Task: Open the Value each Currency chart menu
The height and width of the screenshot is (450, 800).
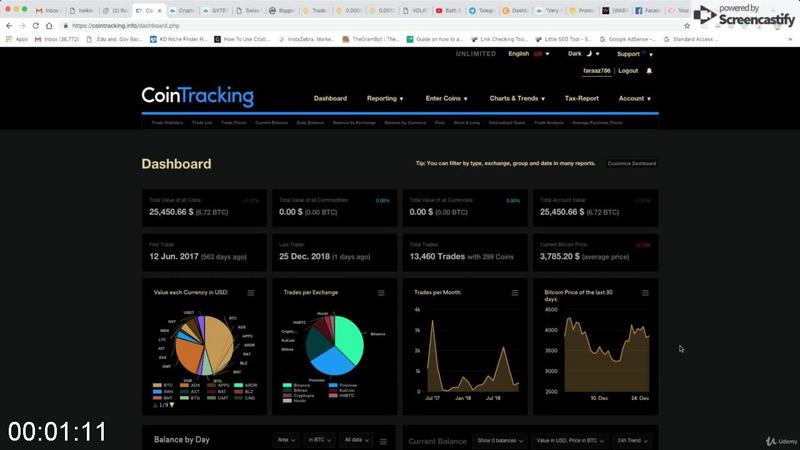Action: pos(251,293)
